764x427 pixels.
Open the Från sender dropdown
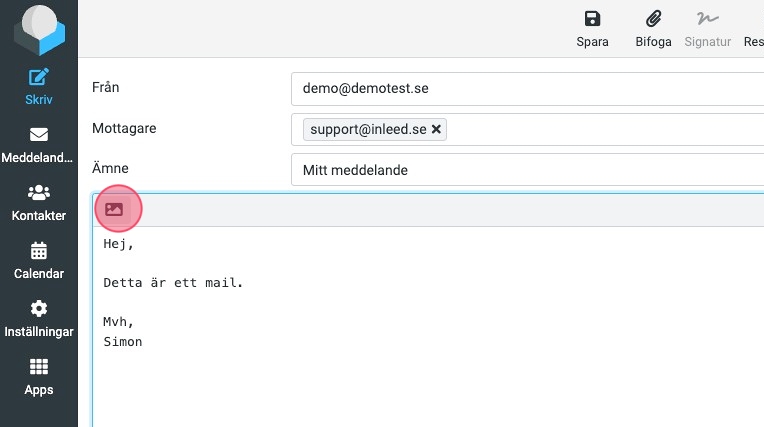(527, 88)
